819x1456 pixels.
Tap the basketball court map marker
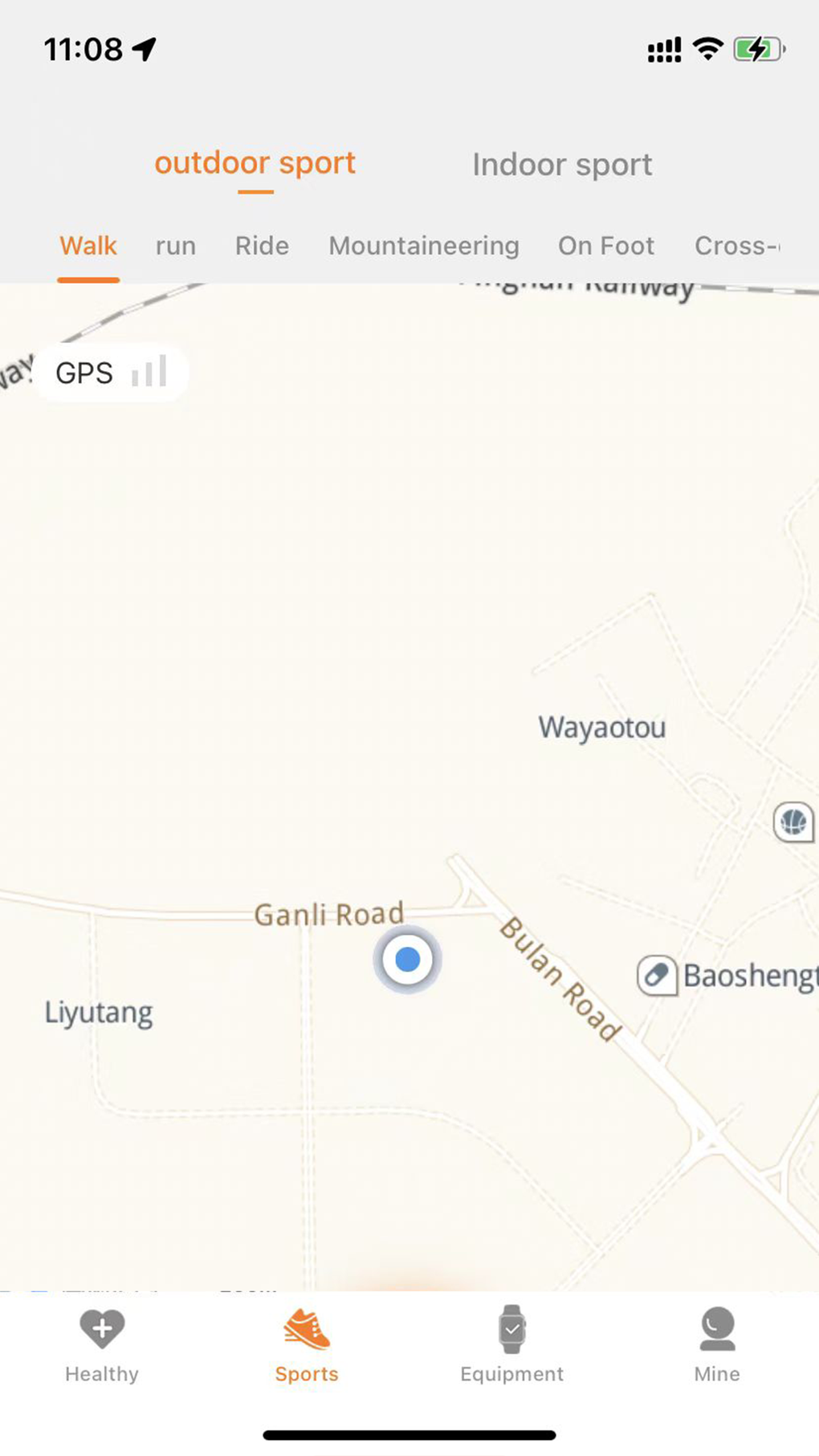click(x=793, y=822)
